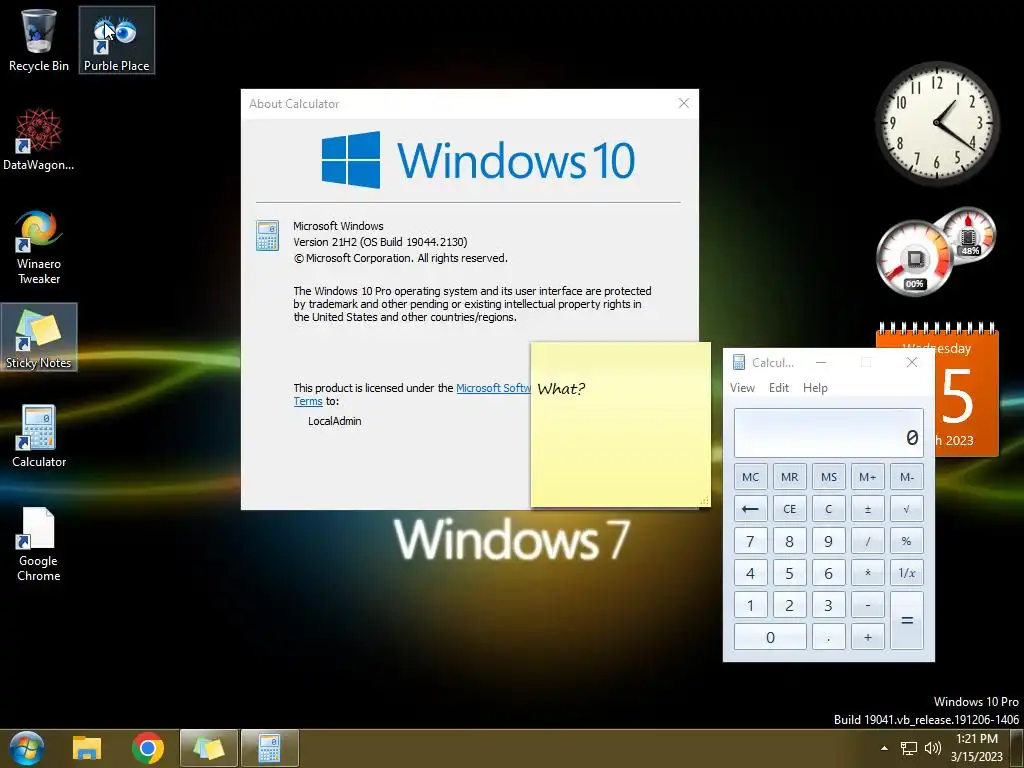The width and height of the screenshot is (1024, 768).
Task: Open the Calculator Help menu
Action: pos(815,388)
